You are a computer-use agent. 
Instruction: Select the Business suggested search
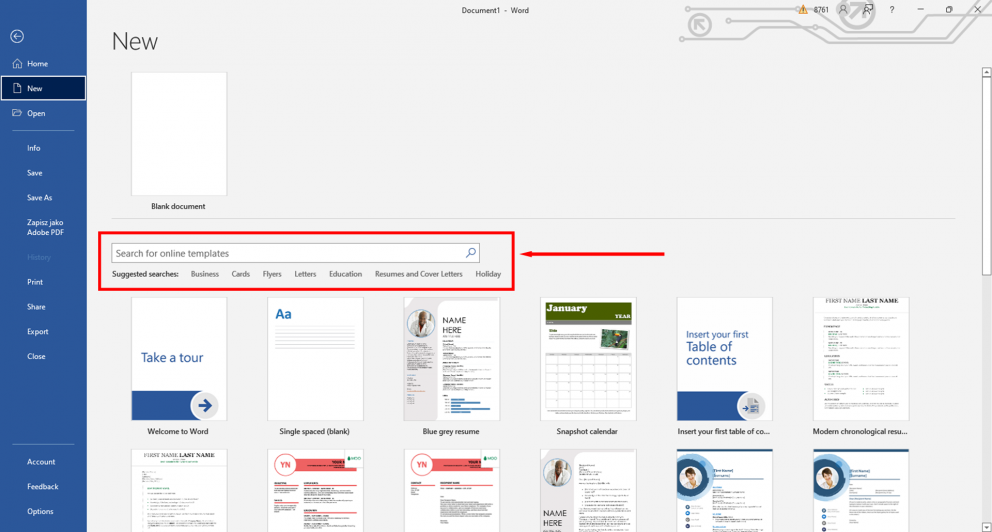pos(204,274)
